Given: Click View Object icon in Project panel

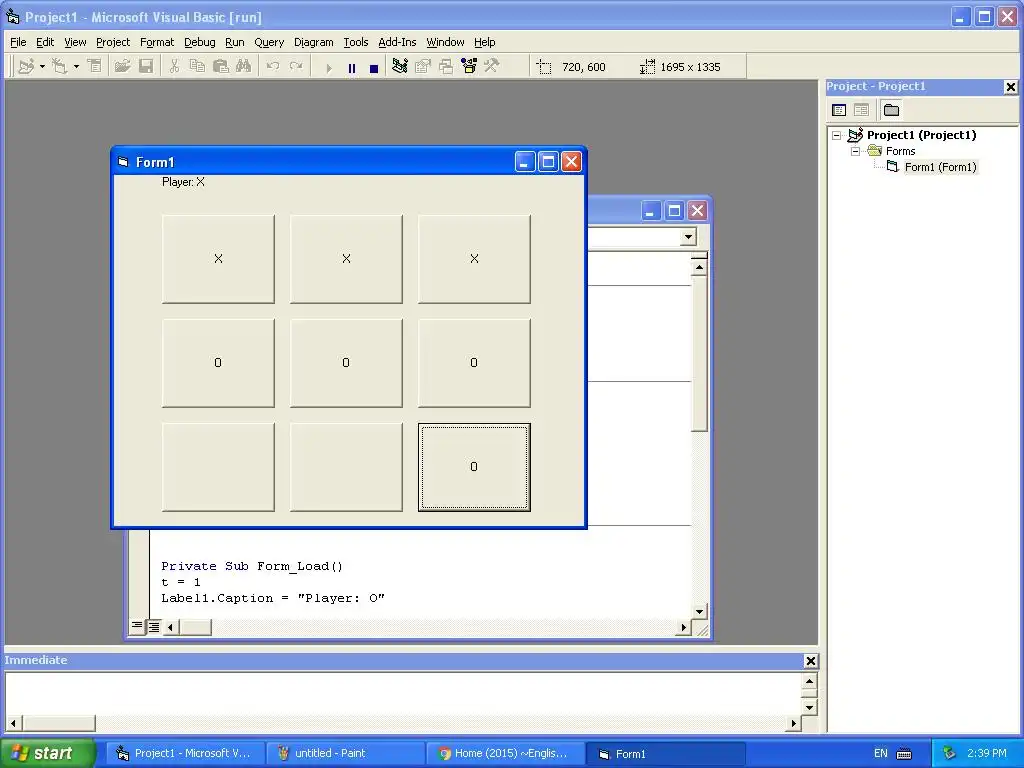Looking at the screenshot, I should click(x=861, y=110).
